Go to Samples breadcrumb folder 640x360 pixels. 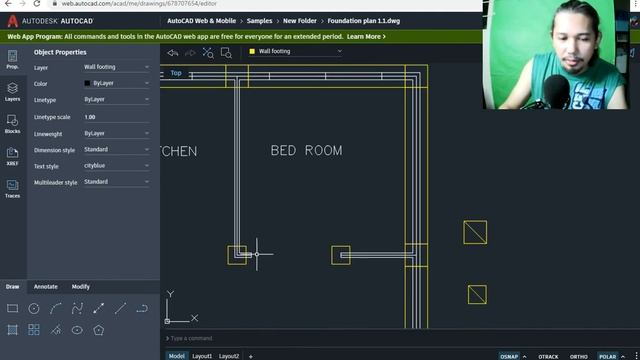[x=259, y=21]
